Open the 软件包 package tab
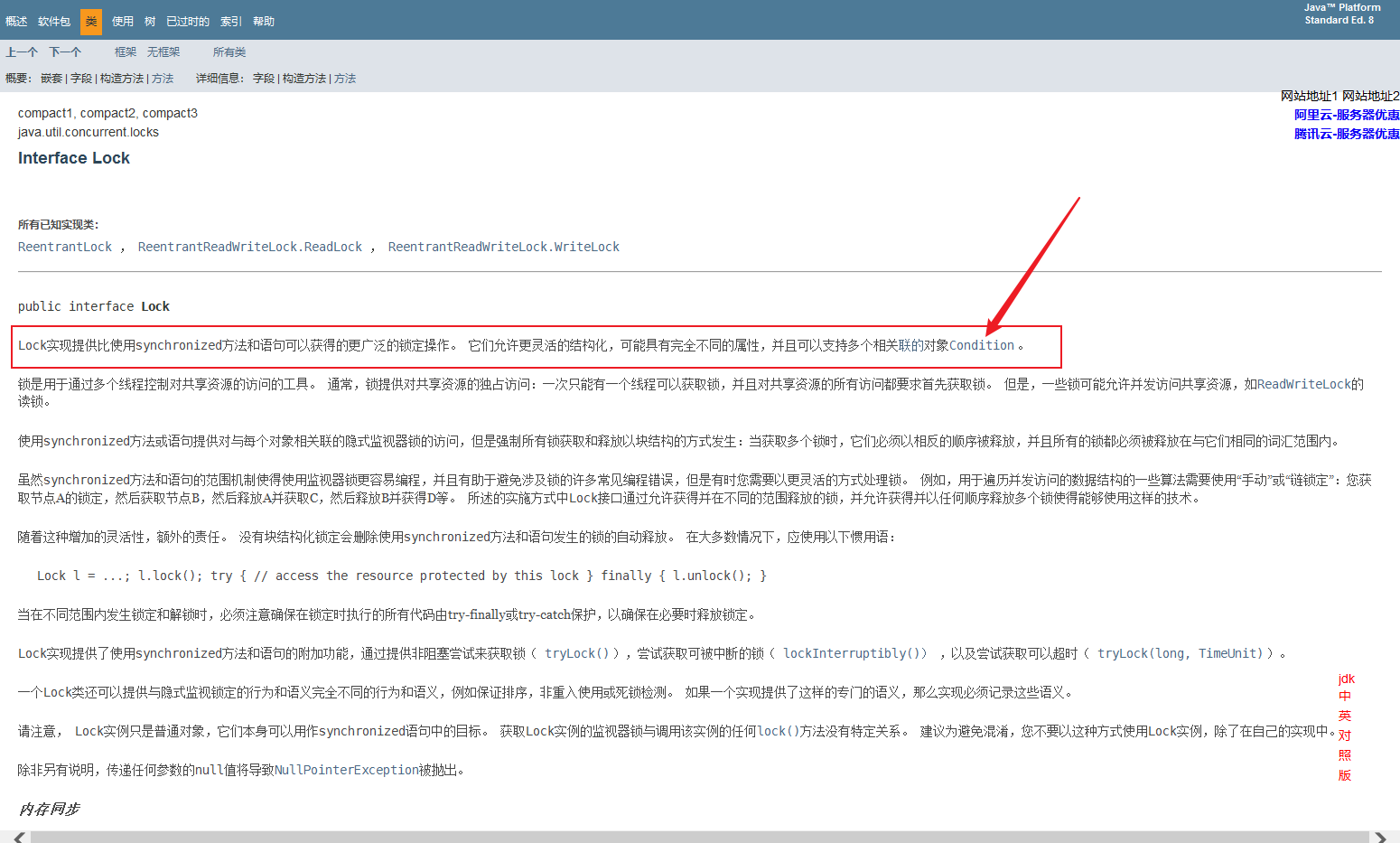 (54, 21)
